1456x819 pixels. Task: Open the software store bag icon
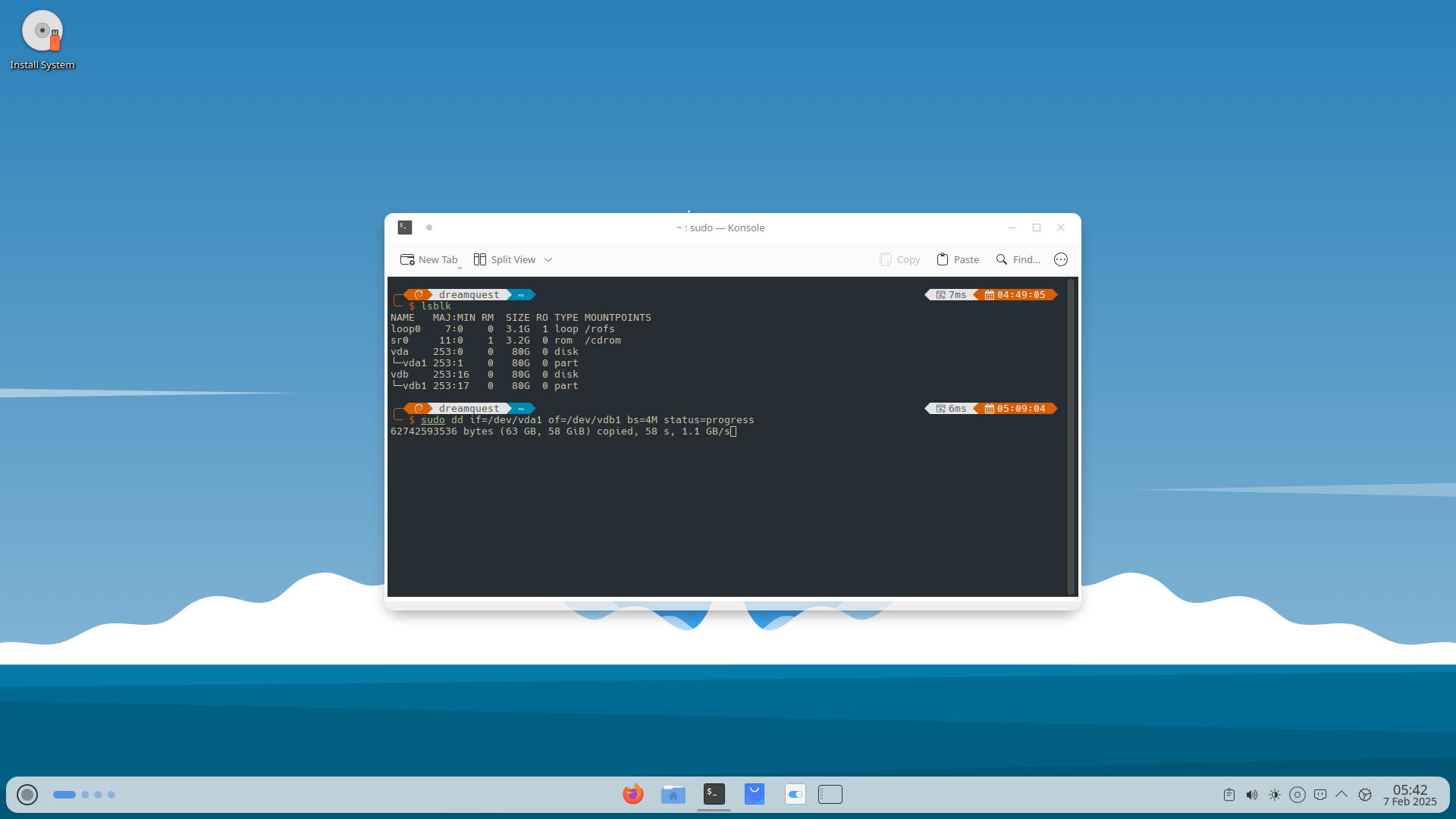[755, 794]
